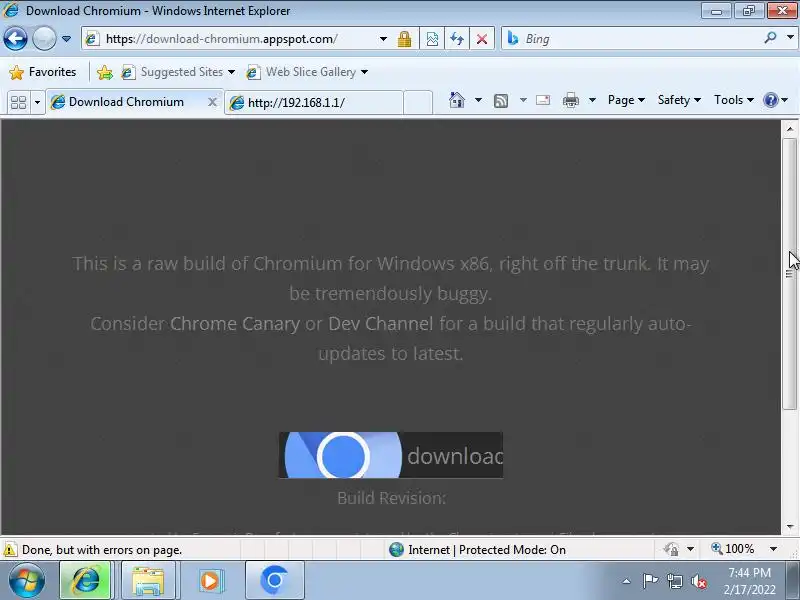This screenshot has width=800, height=600.
Task: Open the Safety menu
Action: (679, 100)
